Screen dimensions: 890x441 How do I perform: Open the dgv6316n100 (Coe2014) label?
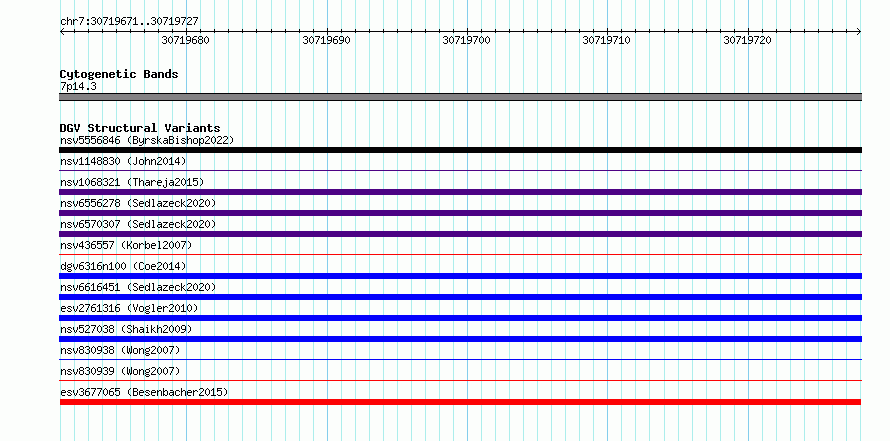pos(123,266)
